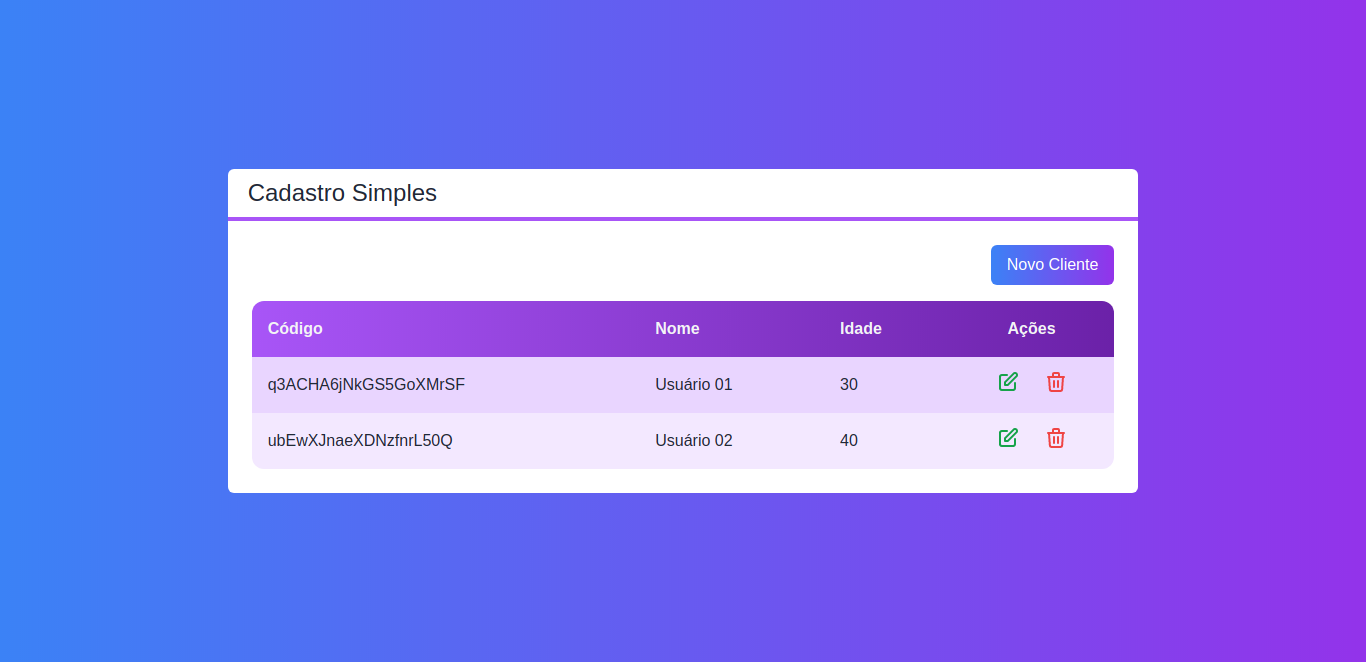Select the code ubEwXJnaeXDNzfnrL50Q
1366x662 pixels.
pyautogui.click(x=358, y=440)
